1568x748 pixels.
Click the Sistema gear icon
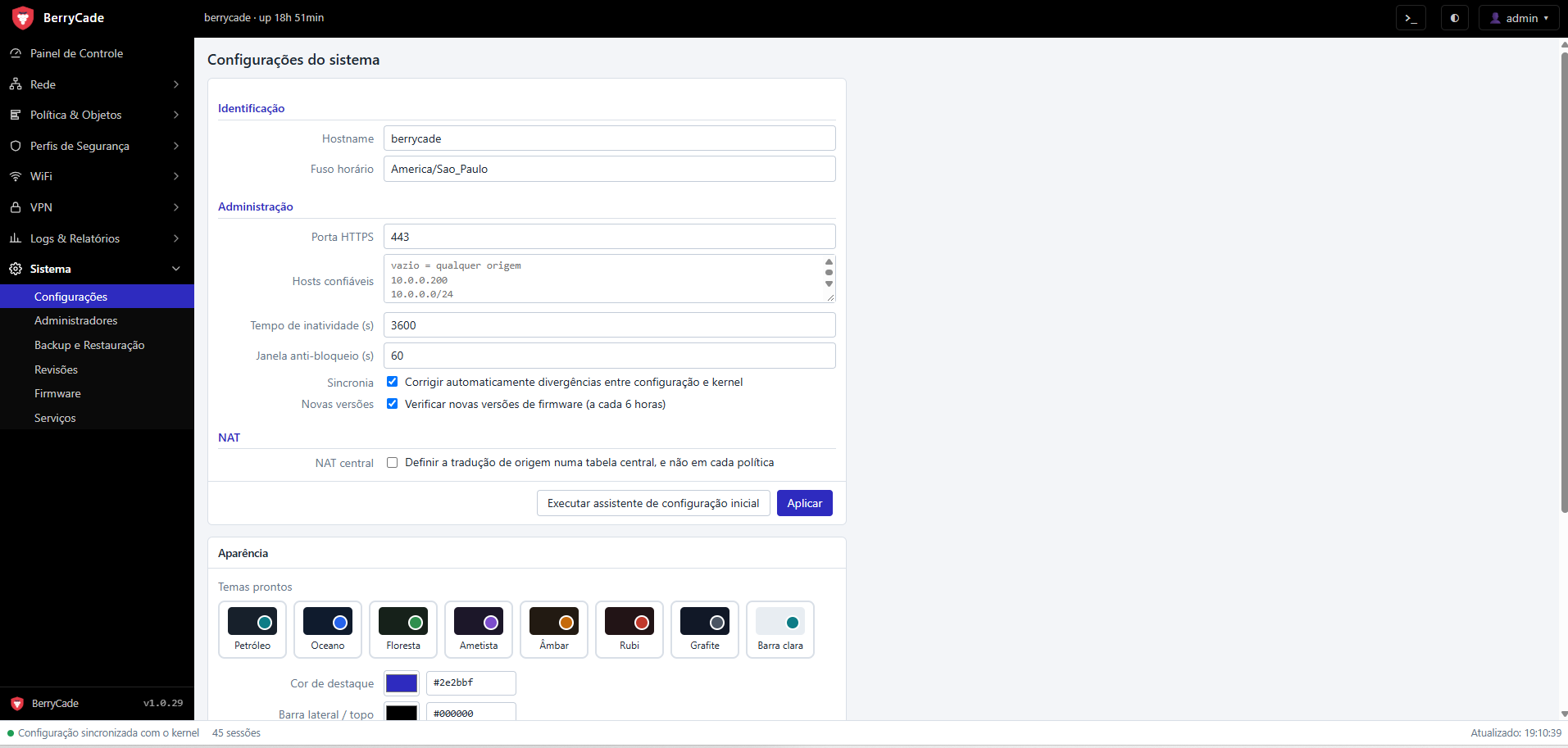(16, 269)
